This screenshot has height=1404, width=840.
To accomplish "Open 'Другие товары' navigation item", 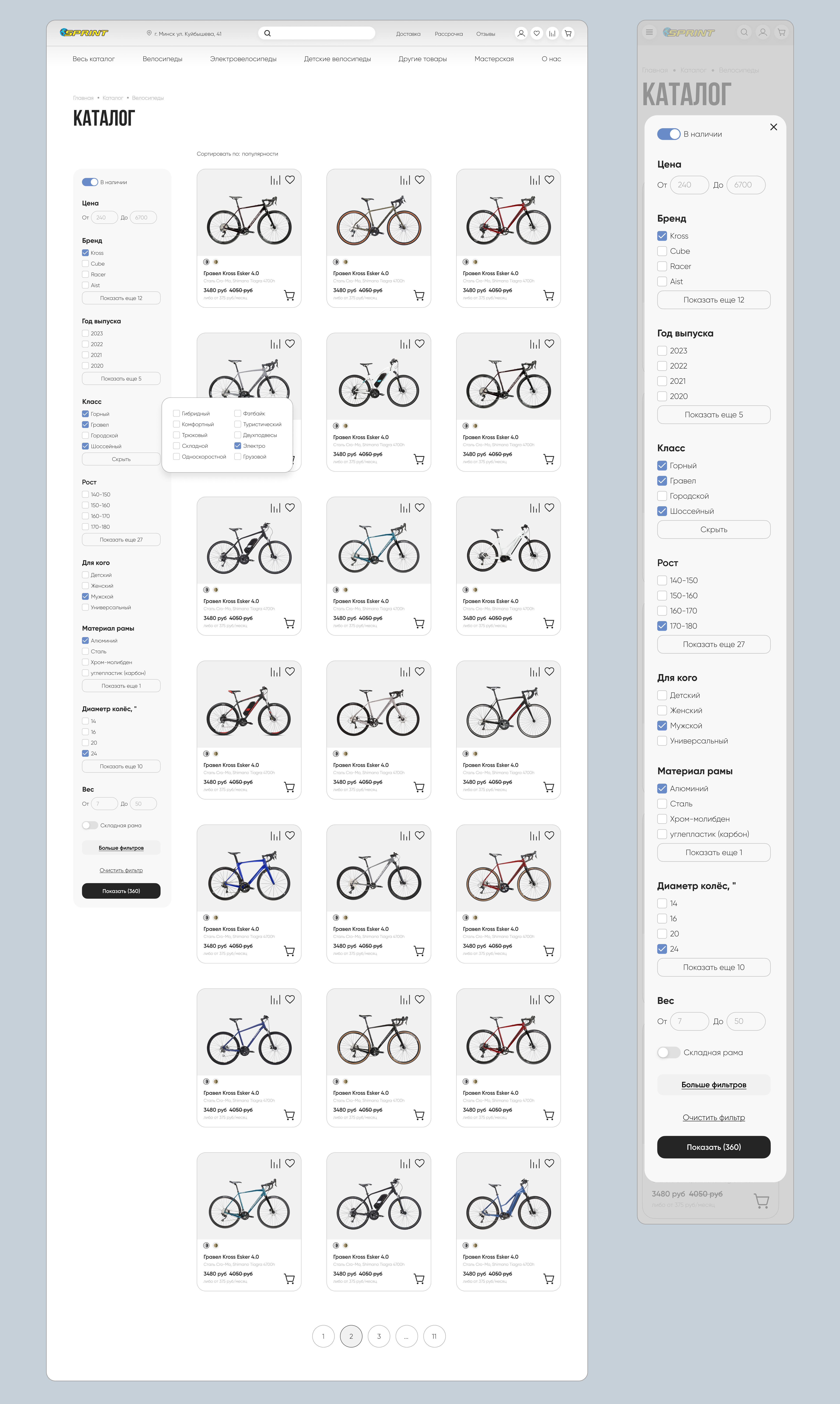I will 423,59.
